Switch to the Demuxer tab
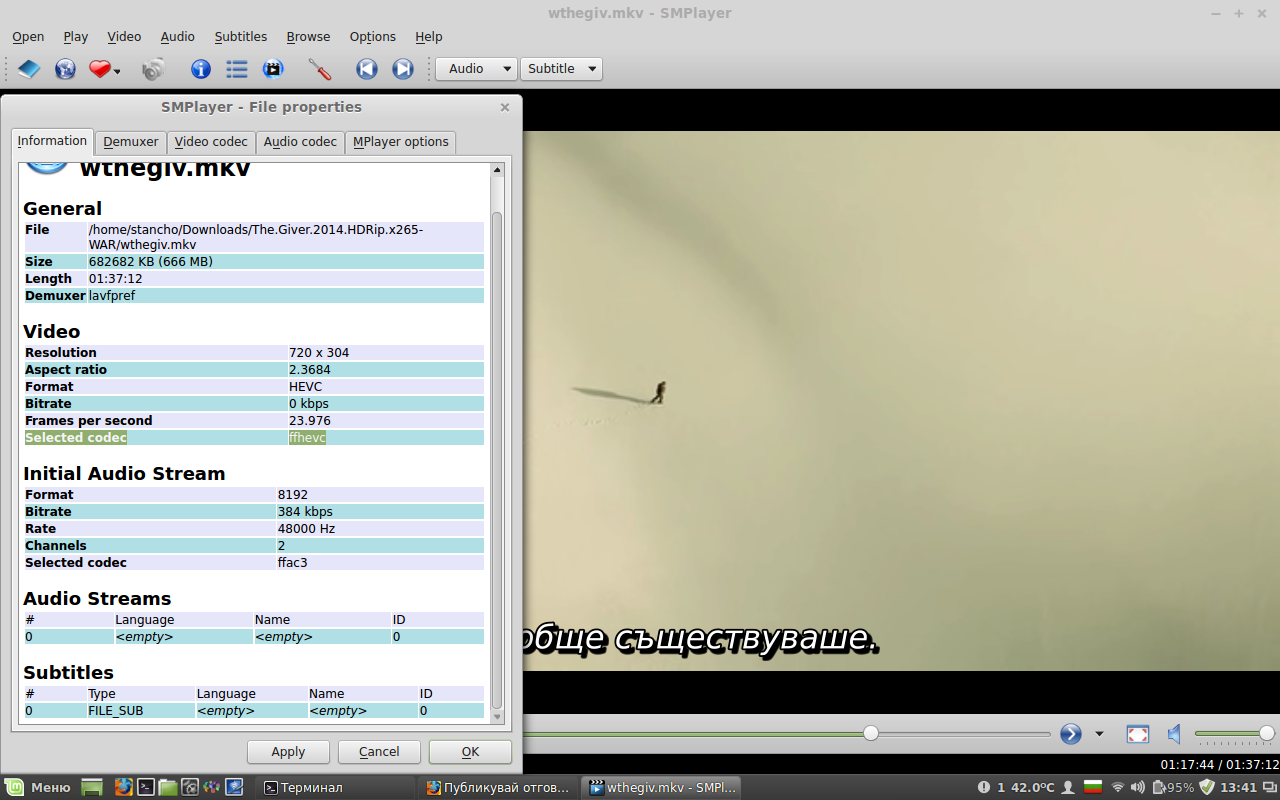Viewport: 1280px width, 800px height. (131, 142)
